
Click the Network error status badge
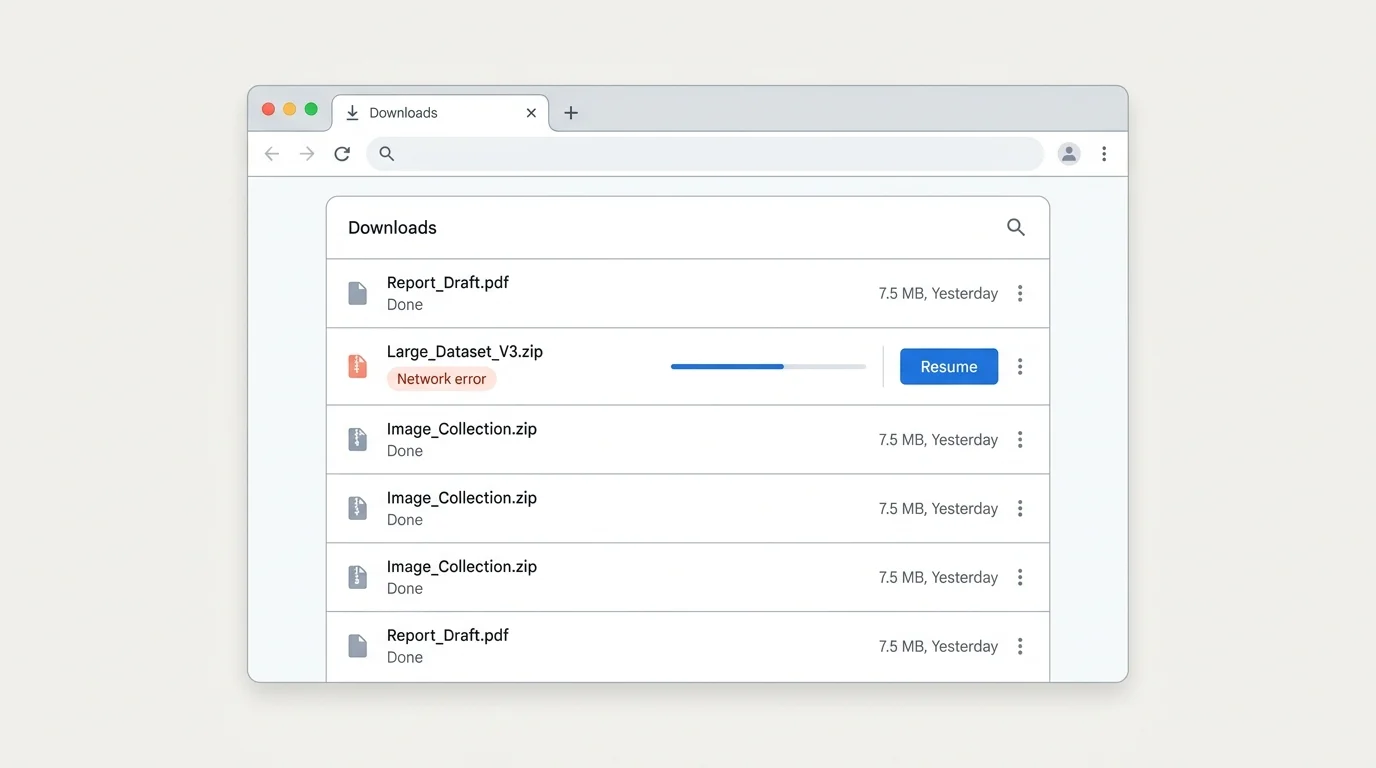[x=442, y=379]
